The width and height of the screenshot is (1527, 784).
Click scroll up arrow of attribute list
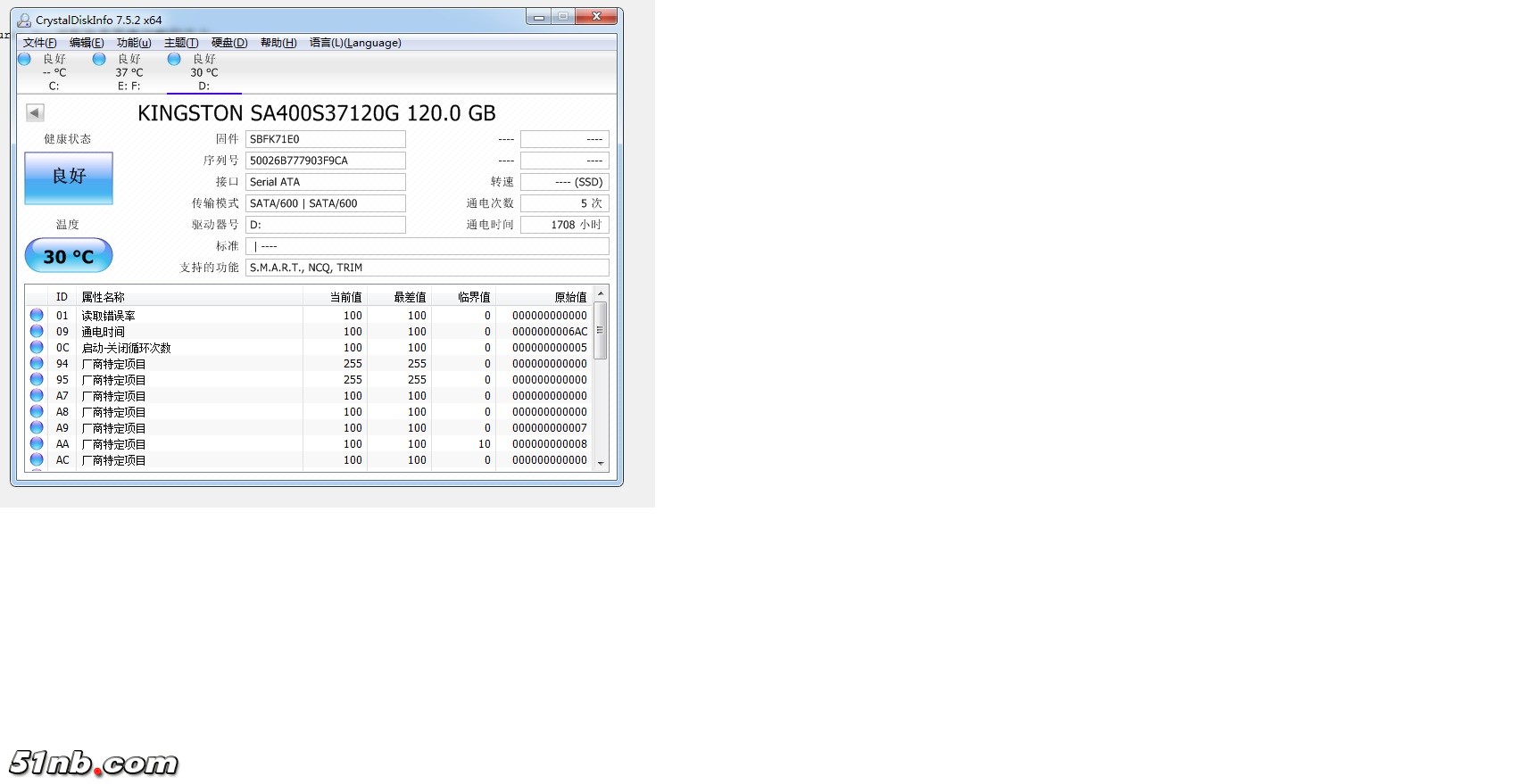(601, 293)
